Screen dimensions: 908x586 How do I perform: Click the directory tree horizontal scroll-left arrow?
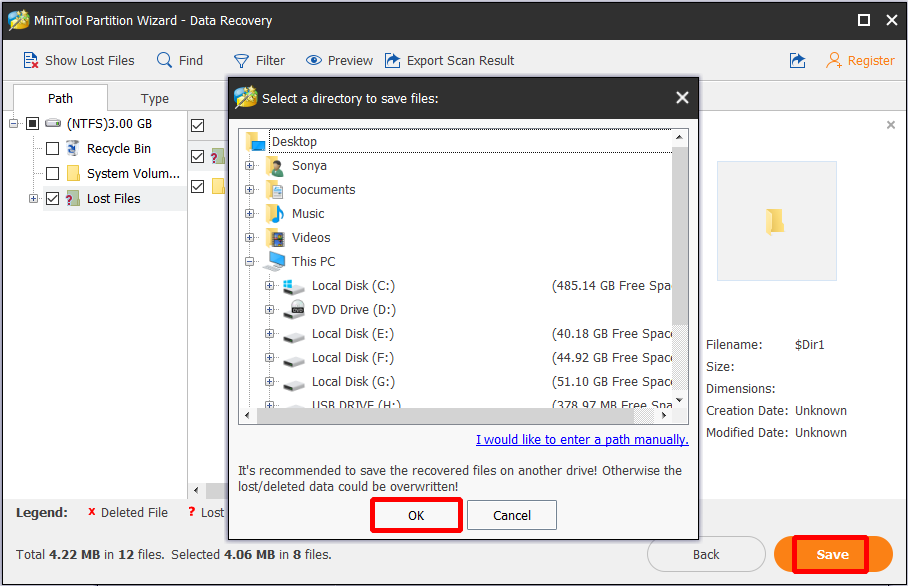(248, 415)
